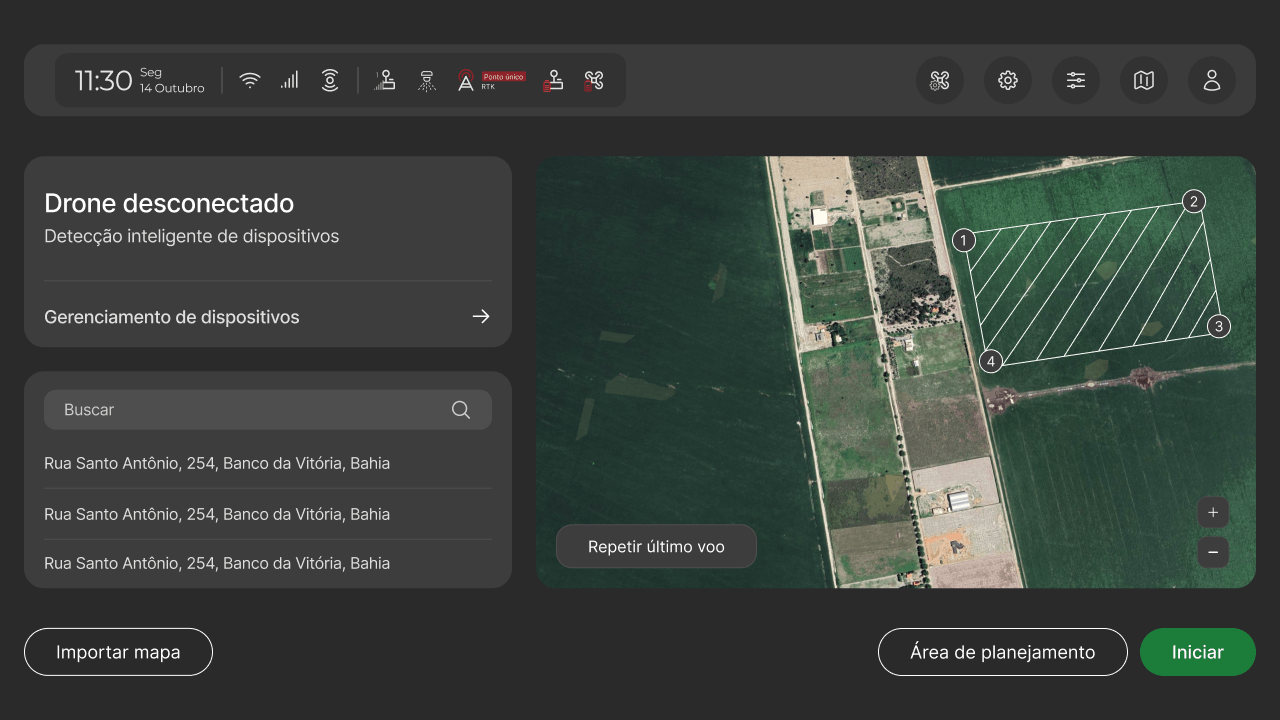Open settings with the gear button

point(1008,80)
